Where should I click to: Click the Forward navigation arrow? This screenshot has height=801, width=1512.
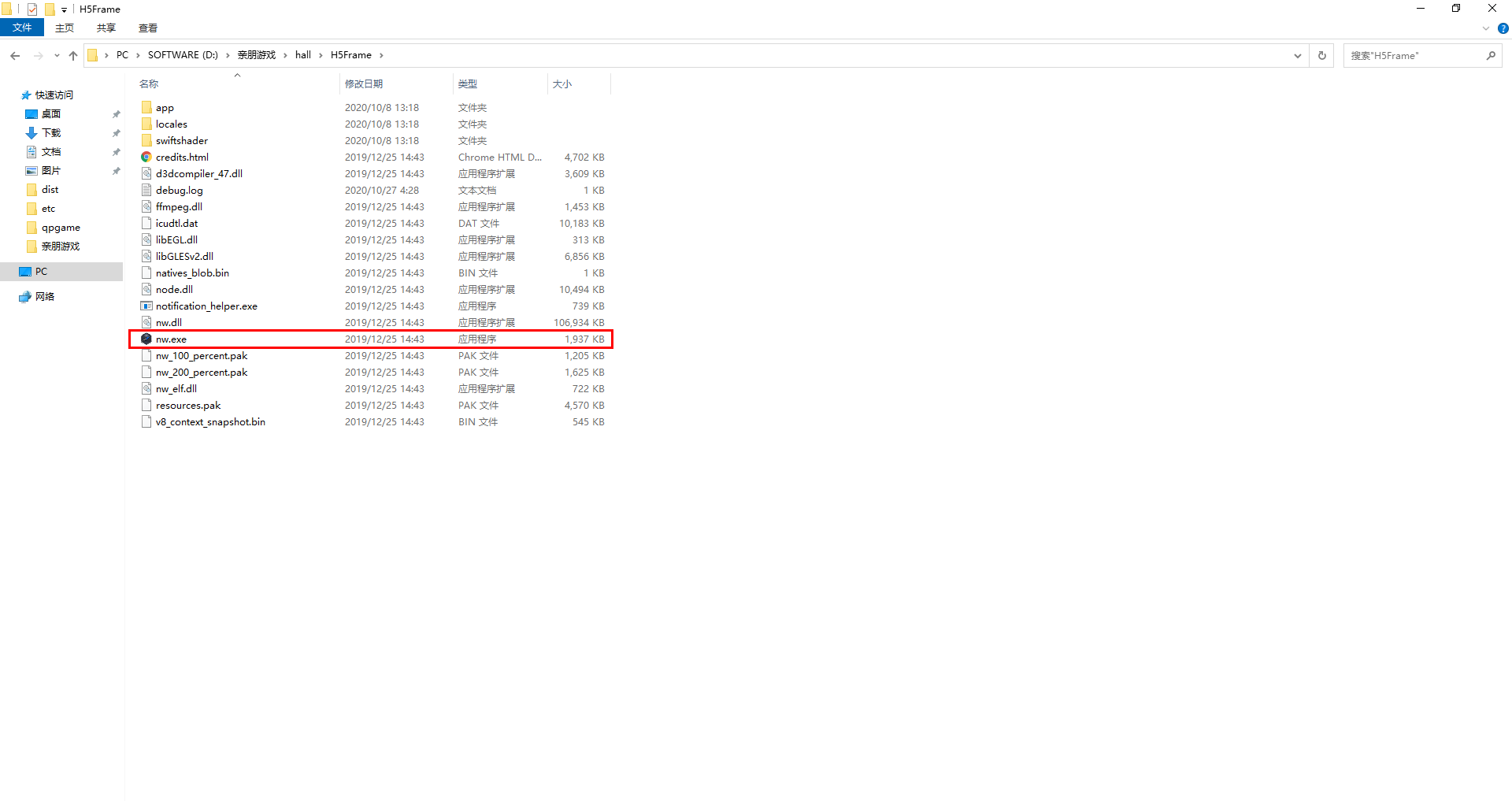click(x=38, y=55)
